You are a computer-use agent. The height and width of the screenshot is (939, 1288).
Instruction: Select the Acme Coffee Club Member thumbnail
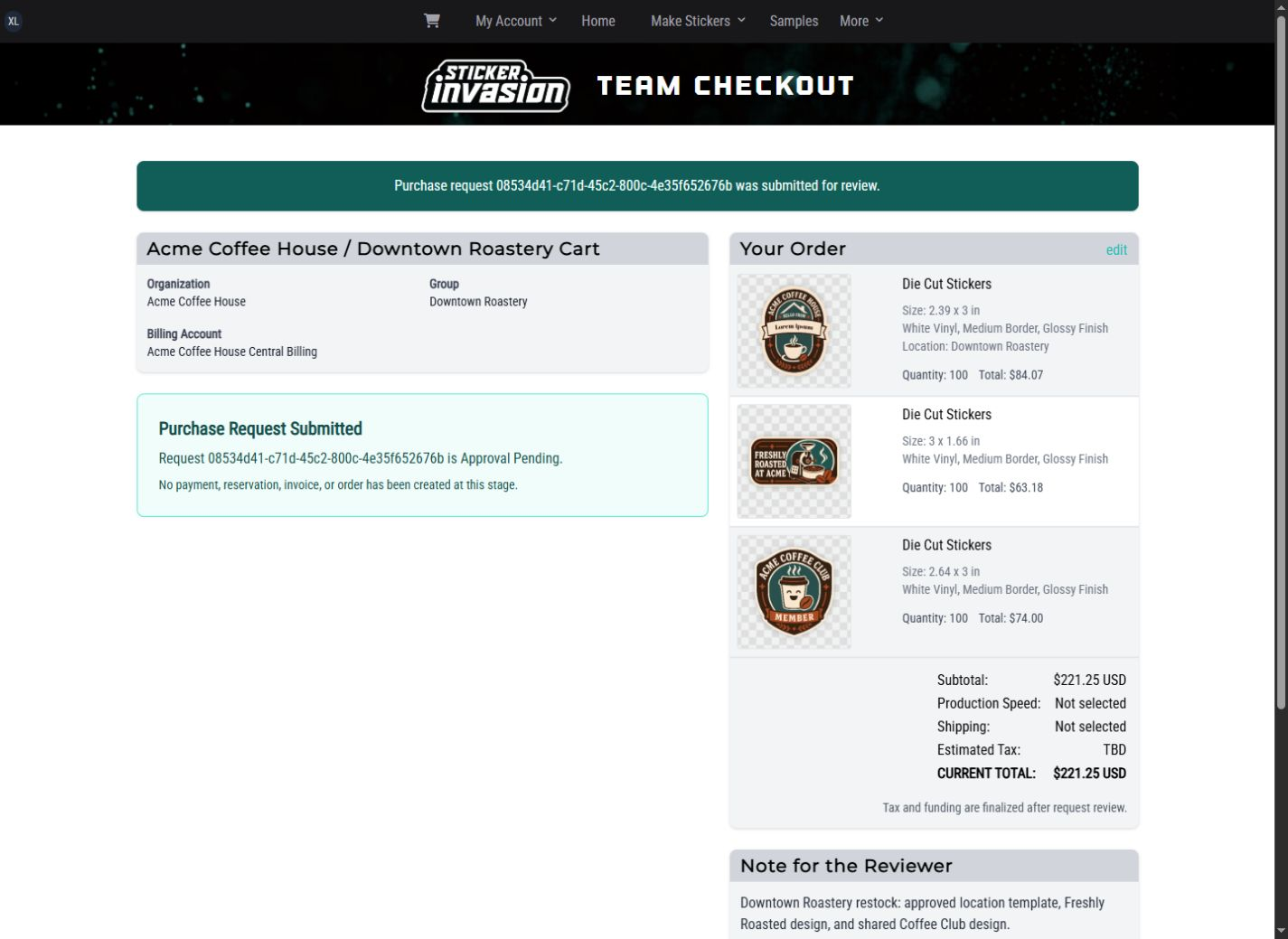click(x=794, y=592)
